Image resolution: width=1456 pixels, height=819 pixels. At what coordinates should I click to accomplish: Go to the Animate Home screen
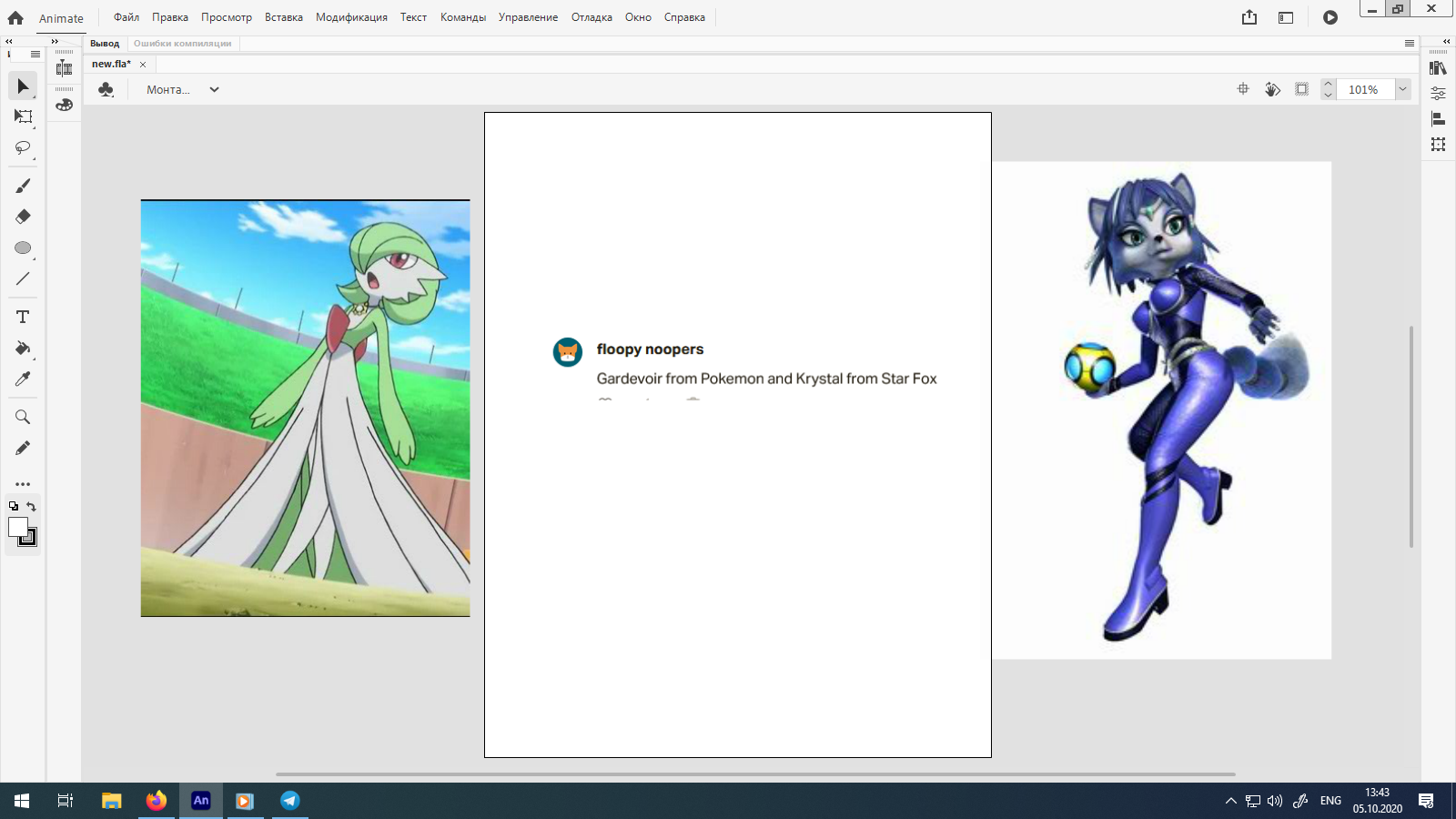point(15,17)
